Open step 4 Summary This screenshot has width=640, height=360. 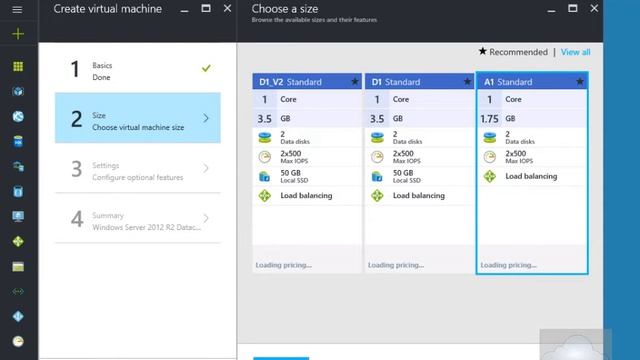point(138,218)
